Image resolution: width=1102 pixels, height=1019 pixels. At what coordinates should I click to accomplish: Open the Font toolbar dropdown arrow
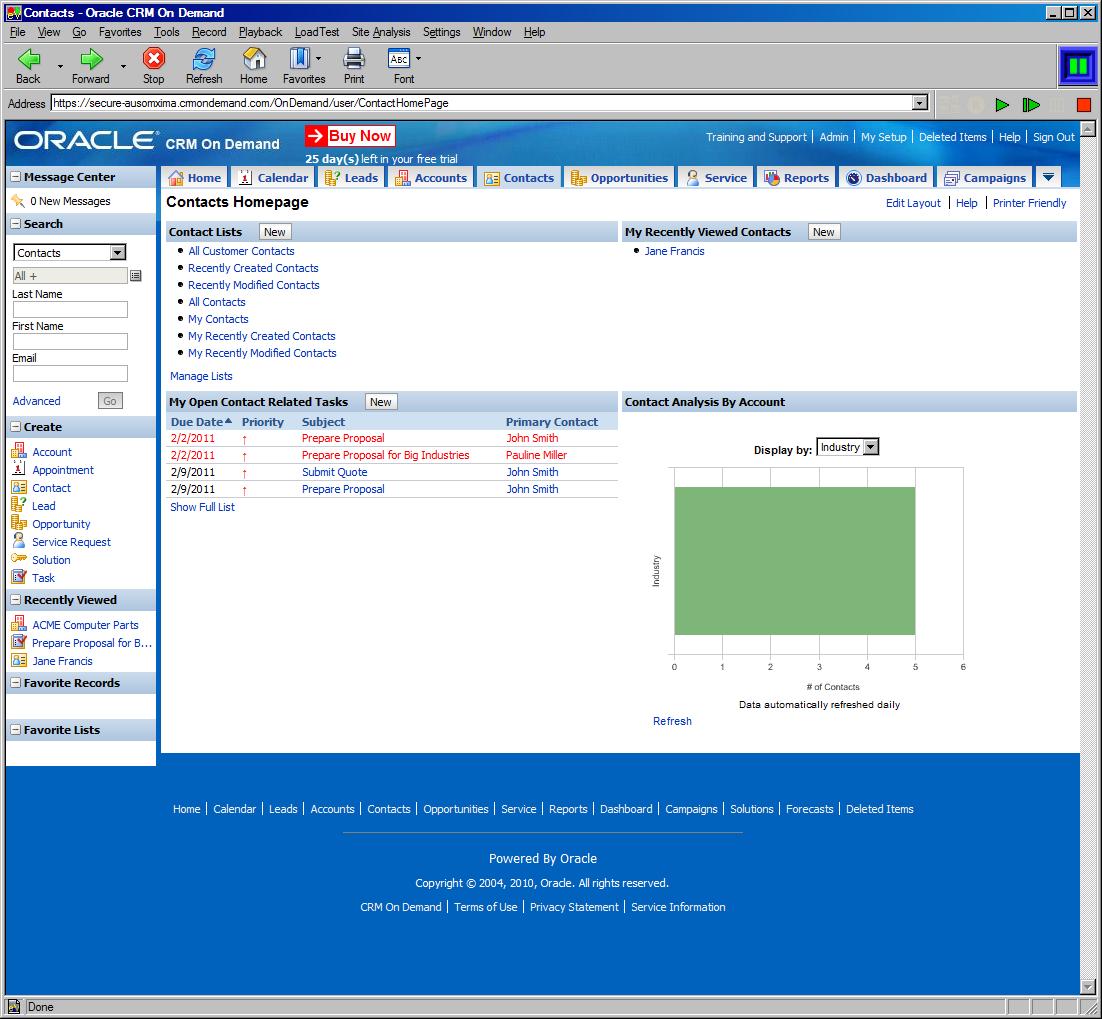[418, 59]
